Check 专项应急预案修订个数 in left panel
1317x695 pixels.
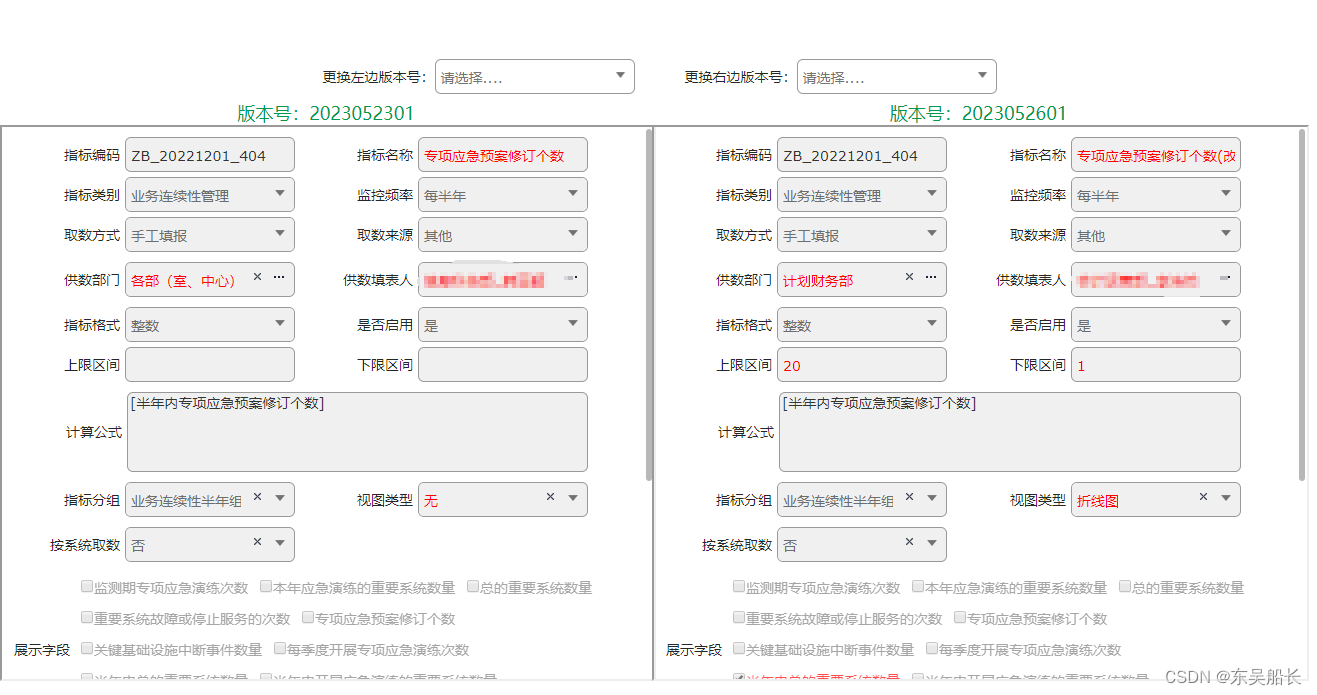click(307, 618)
